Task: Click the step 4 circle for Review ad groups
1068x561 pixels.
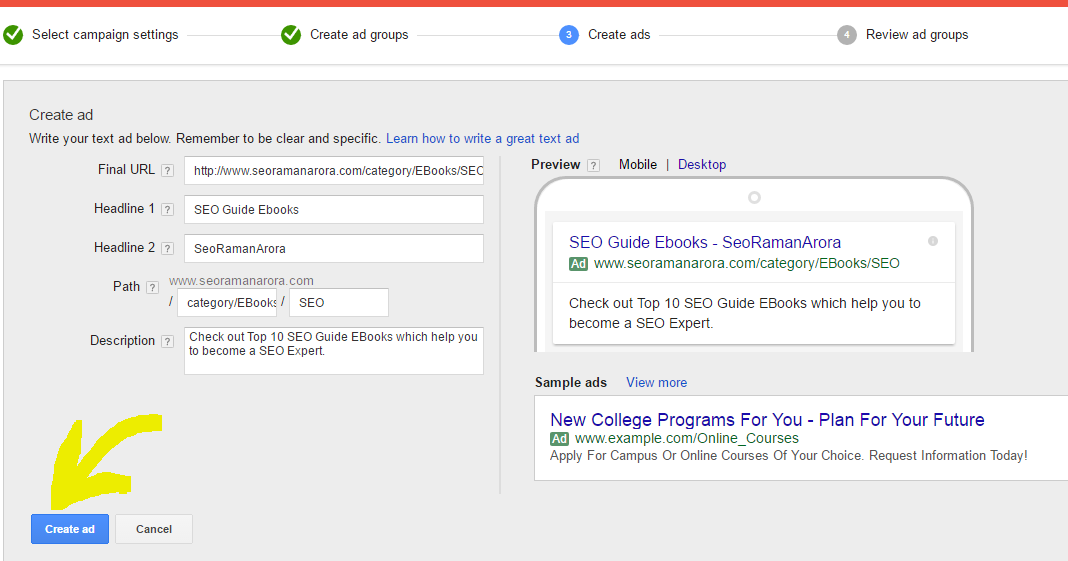Action: pyautogui.click(x=847, y=35)
